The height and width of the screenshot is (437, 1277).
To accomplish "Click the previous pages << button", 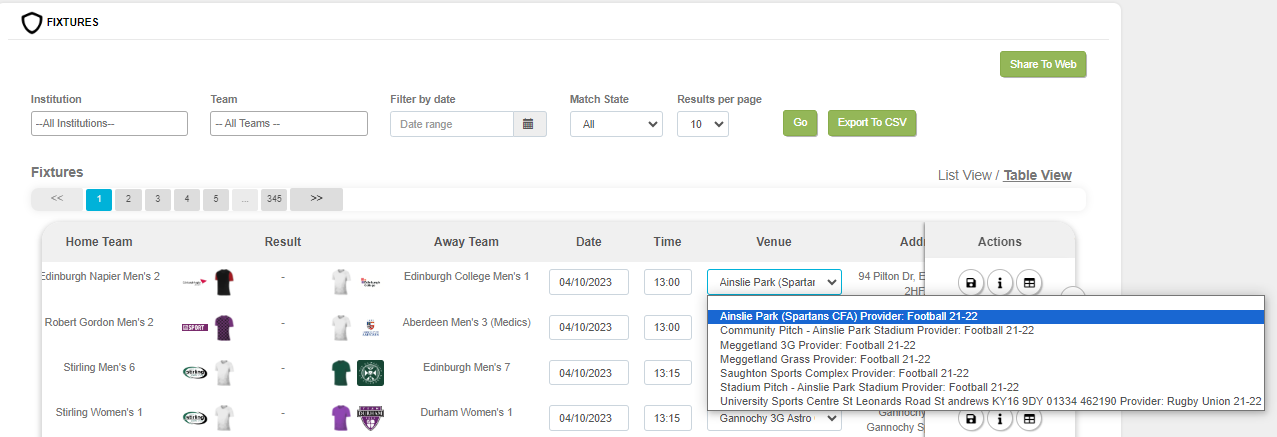I will (57, 199).
